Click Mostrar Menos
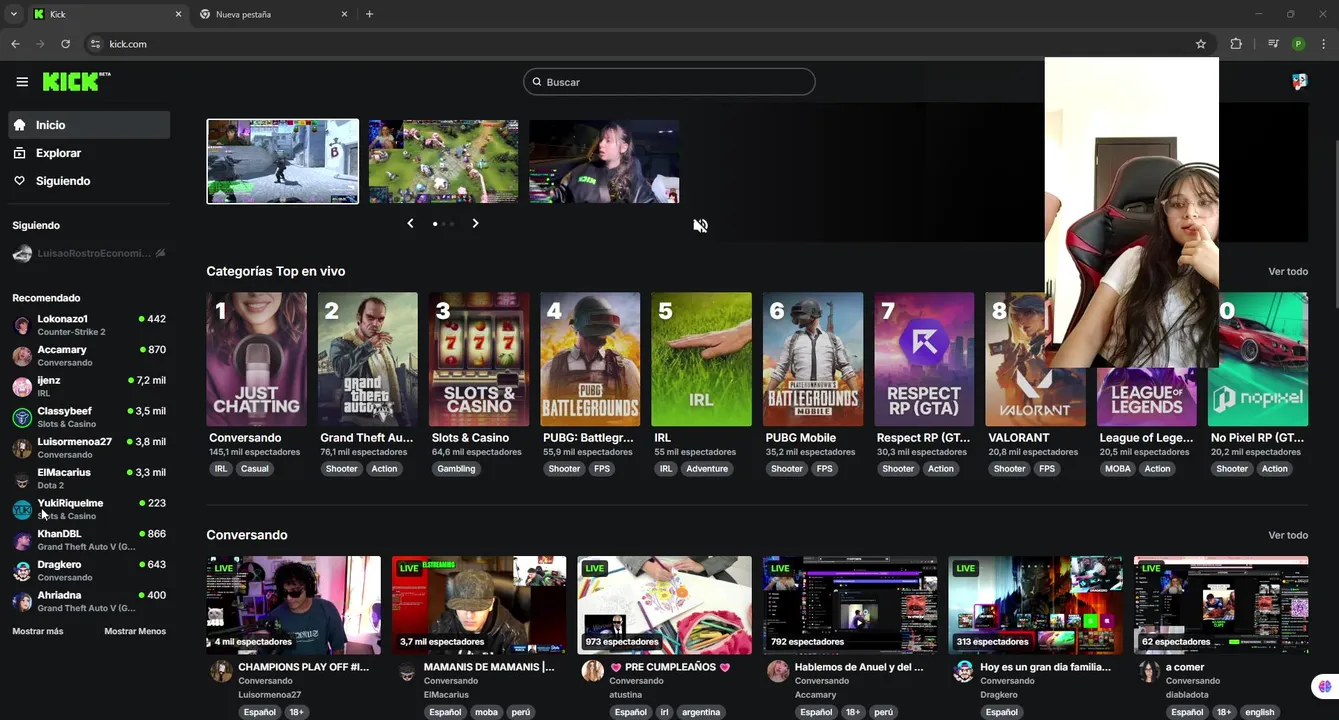This screenshot has width=1339, height=720. tap(135, 631)
